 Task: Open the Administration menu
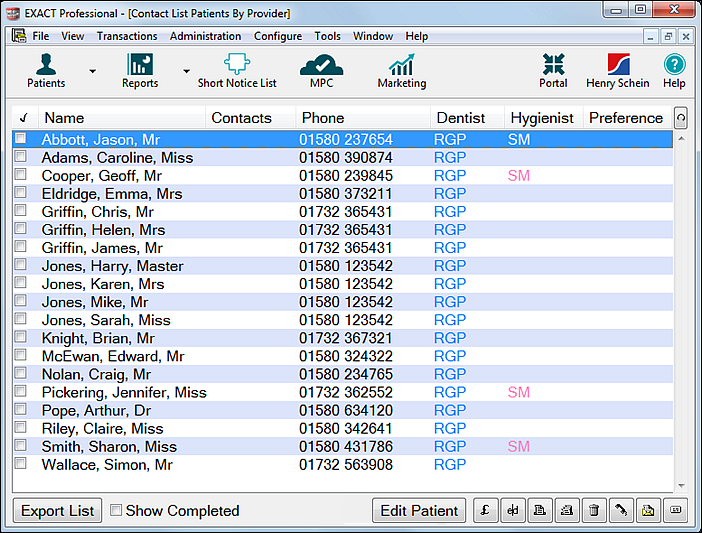click(x=205, y=36)
